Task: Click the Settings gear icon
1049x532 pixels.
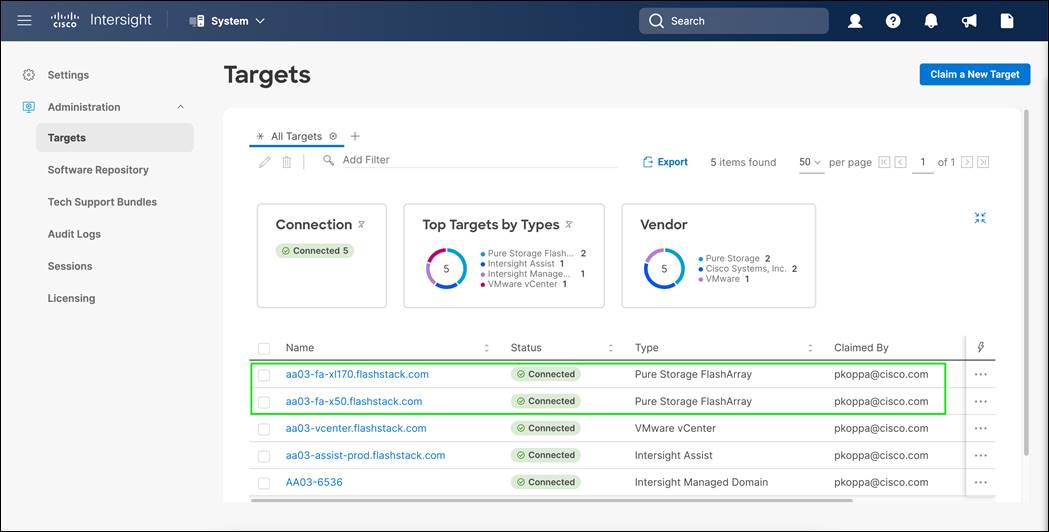Action: tap(29, 75)
